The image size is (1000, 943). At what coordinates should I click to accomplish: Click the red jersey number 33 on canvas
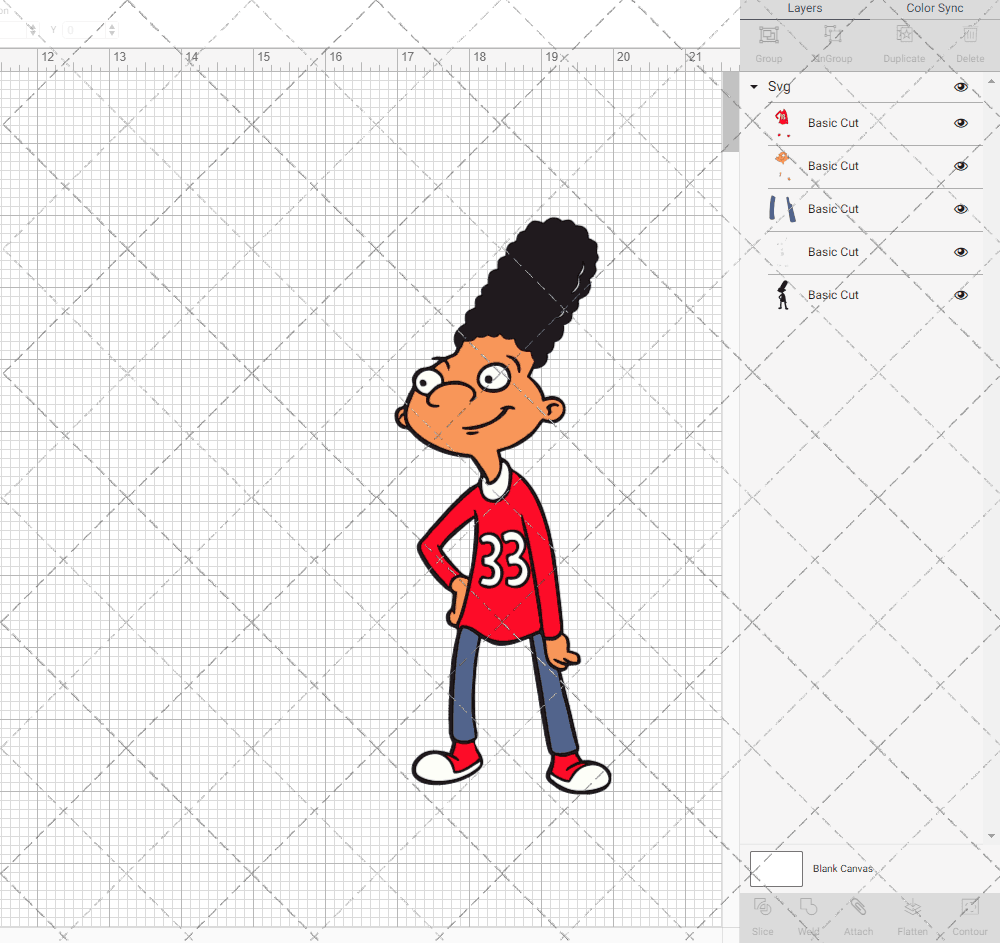(x=503, y=560)
